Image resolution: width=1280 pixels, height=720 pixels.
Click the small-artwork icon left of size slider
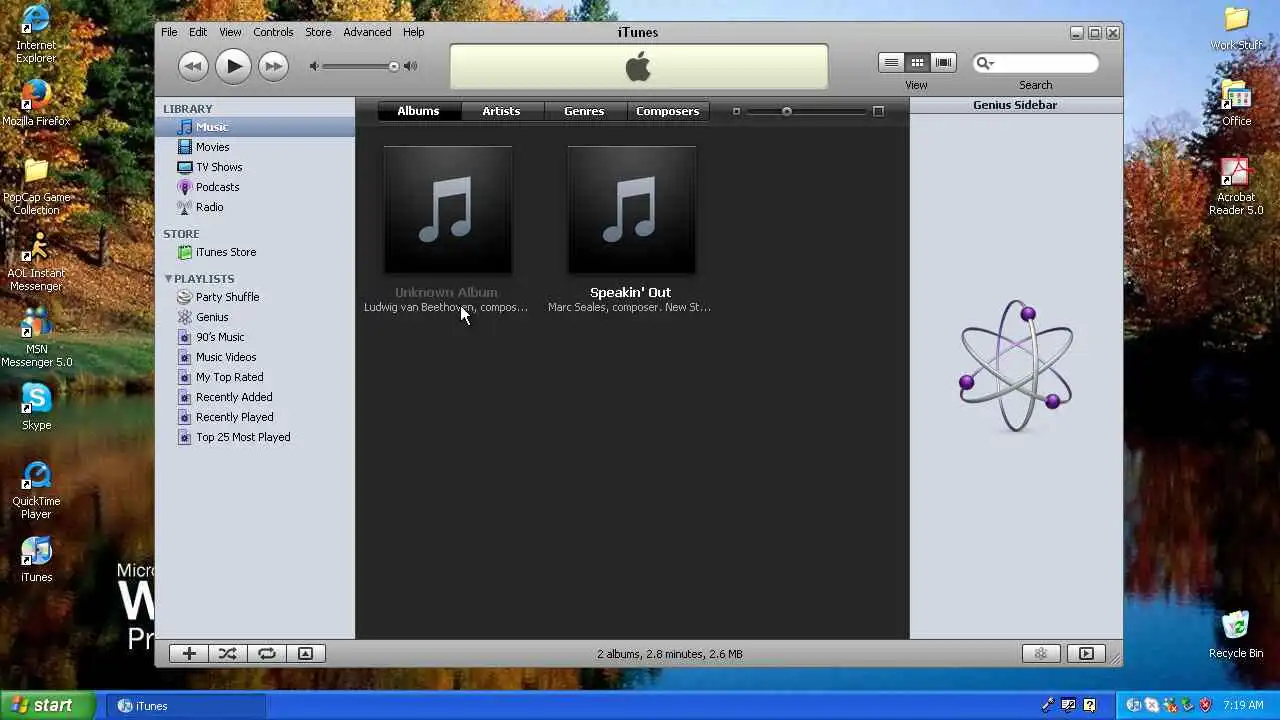click(x=736, y=111)
